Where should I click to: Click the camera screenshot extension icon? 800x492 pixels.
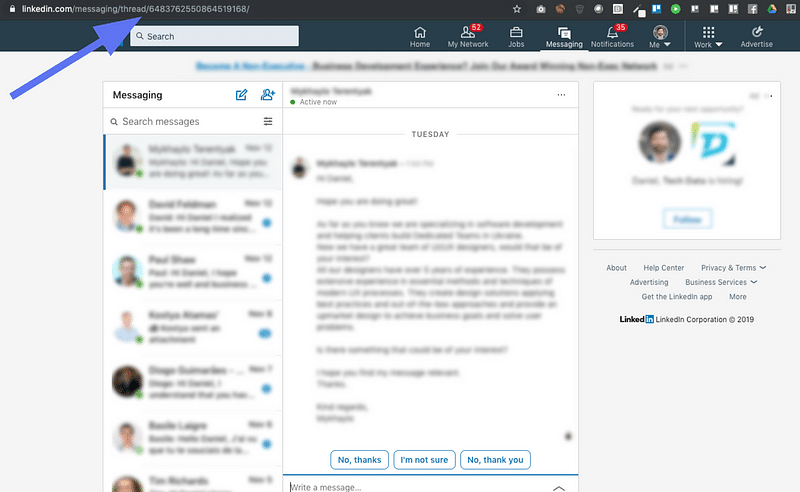[541, 9]
